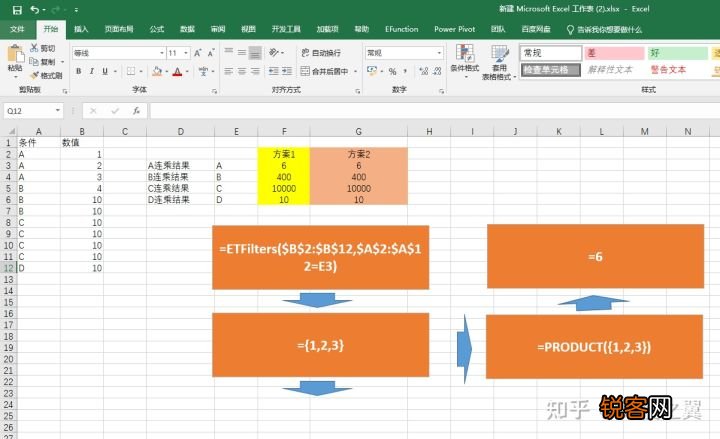
Task: Align text right
Action: [255, 71]
